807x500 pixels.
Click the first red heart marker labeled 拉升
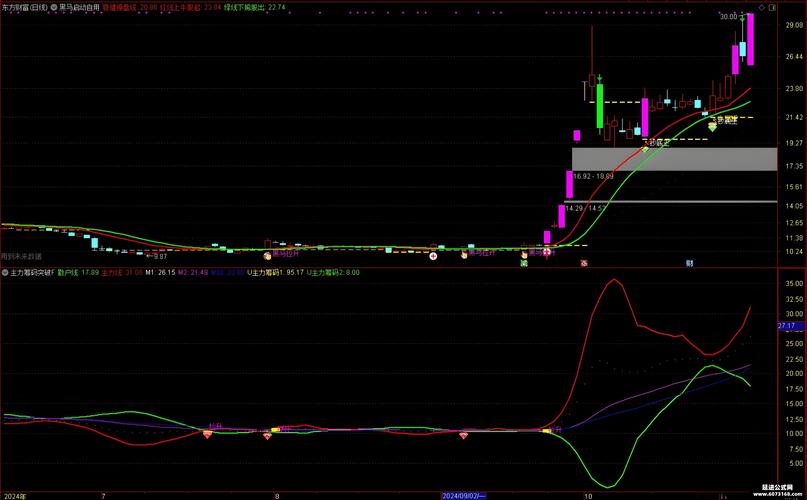tap(208, 436)
